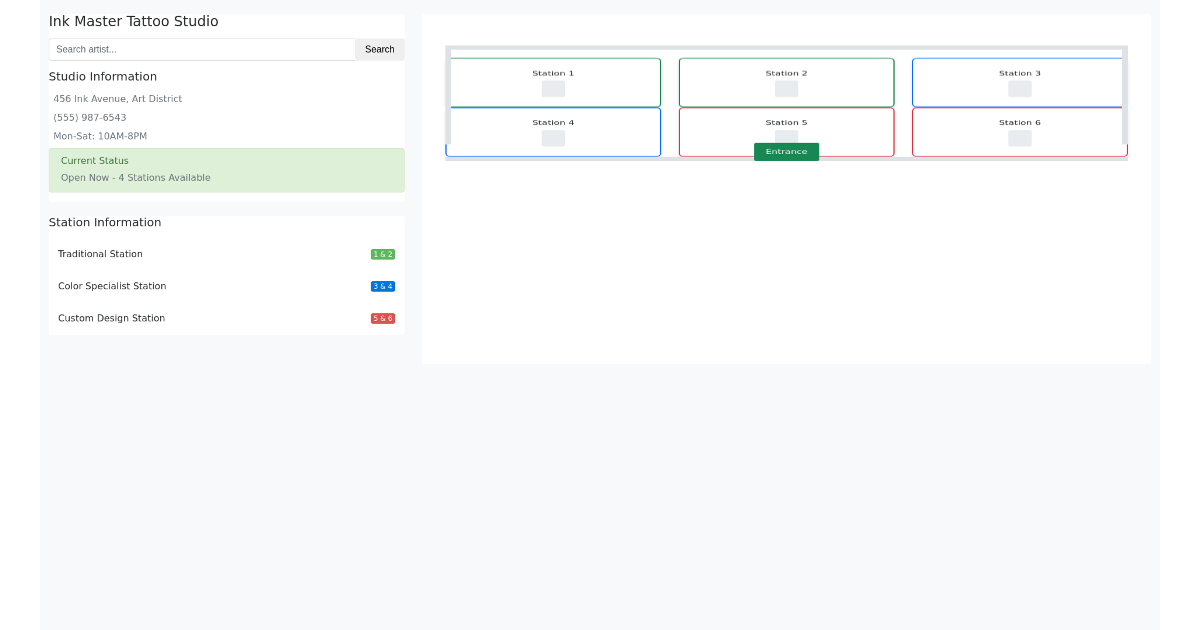This screenshot has width=1200, height=630.
Task: Click the gray chair icon in Station 2
Action: (786, 89)
